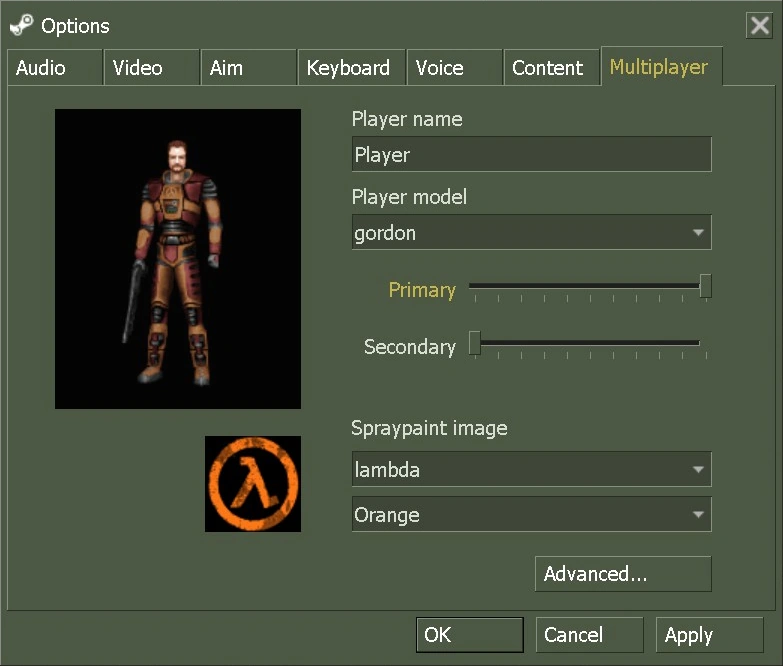This screenshot has height=666, width=783.
Task: Close the Options dialog with the X
Action: point(759,25)
